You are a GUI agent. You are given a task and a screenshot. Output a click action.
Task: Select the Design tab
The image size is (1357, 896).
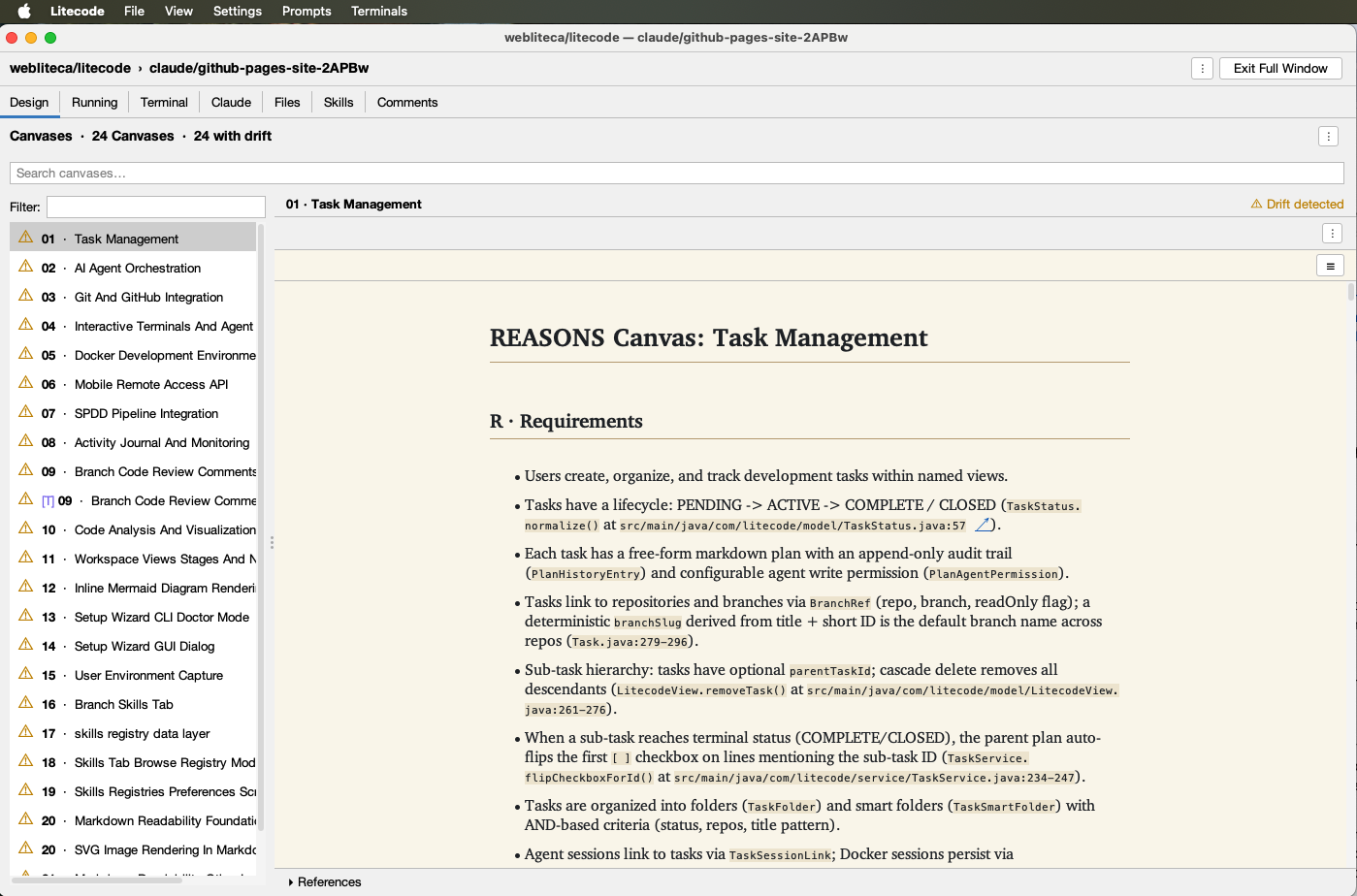pos(29,102)
